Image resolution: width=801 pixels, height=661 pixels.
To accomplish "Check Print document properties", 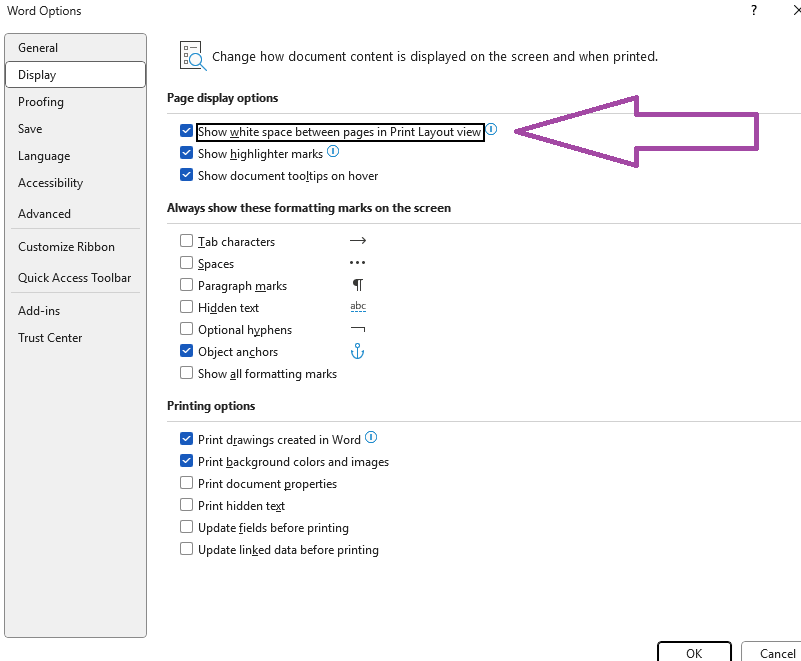I will coord(185,482).
